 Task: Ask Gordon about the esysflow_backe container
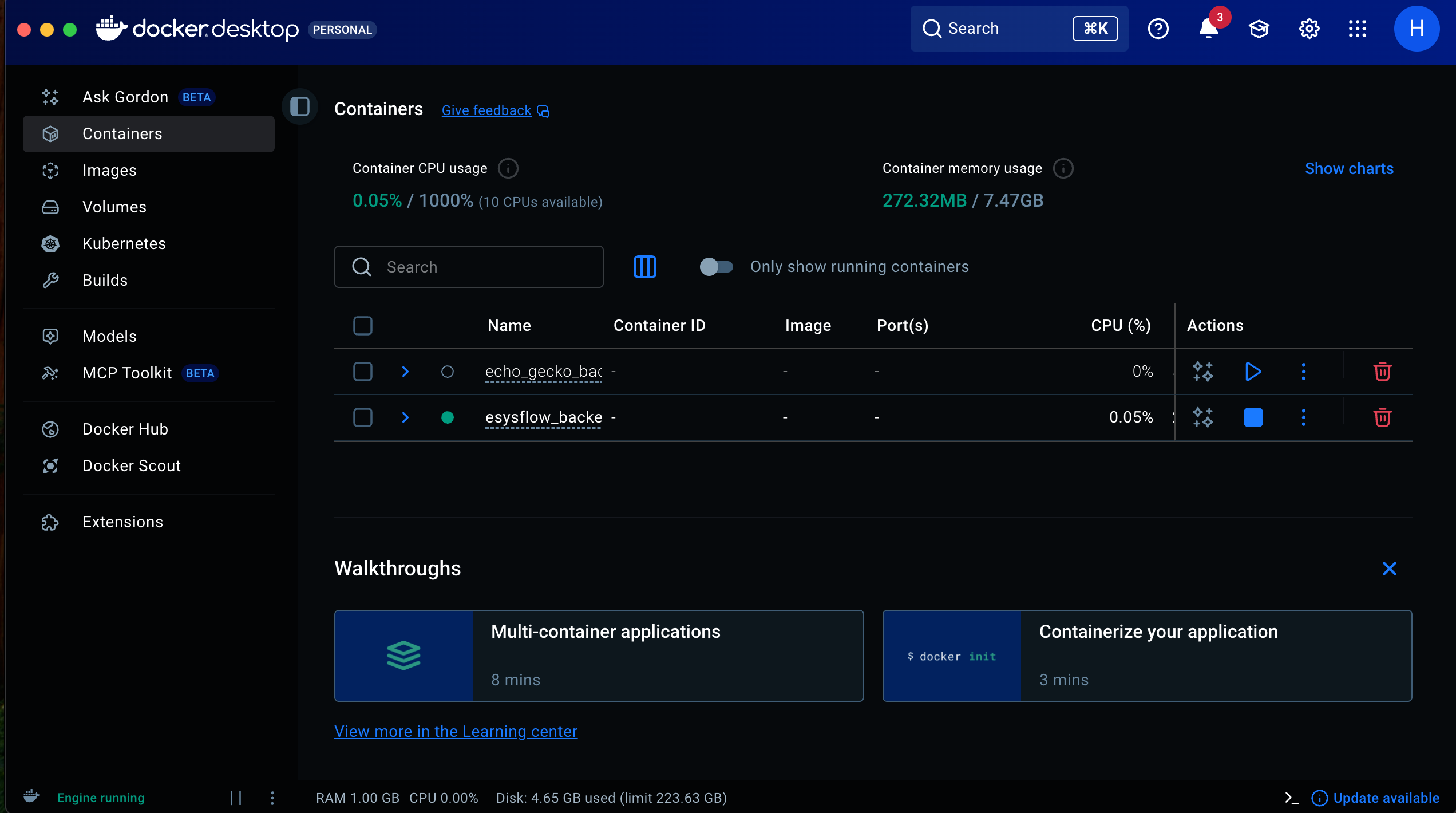coord(1203,417)
